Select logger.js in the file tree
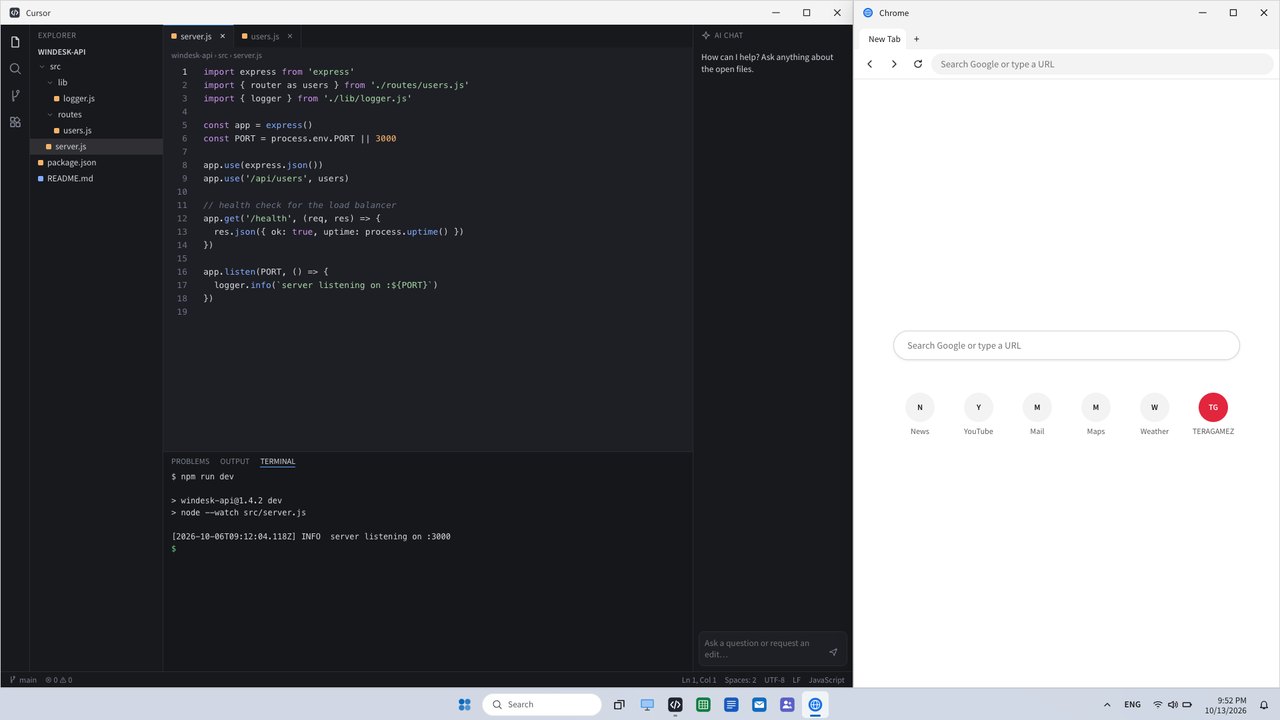 (96, 99)
